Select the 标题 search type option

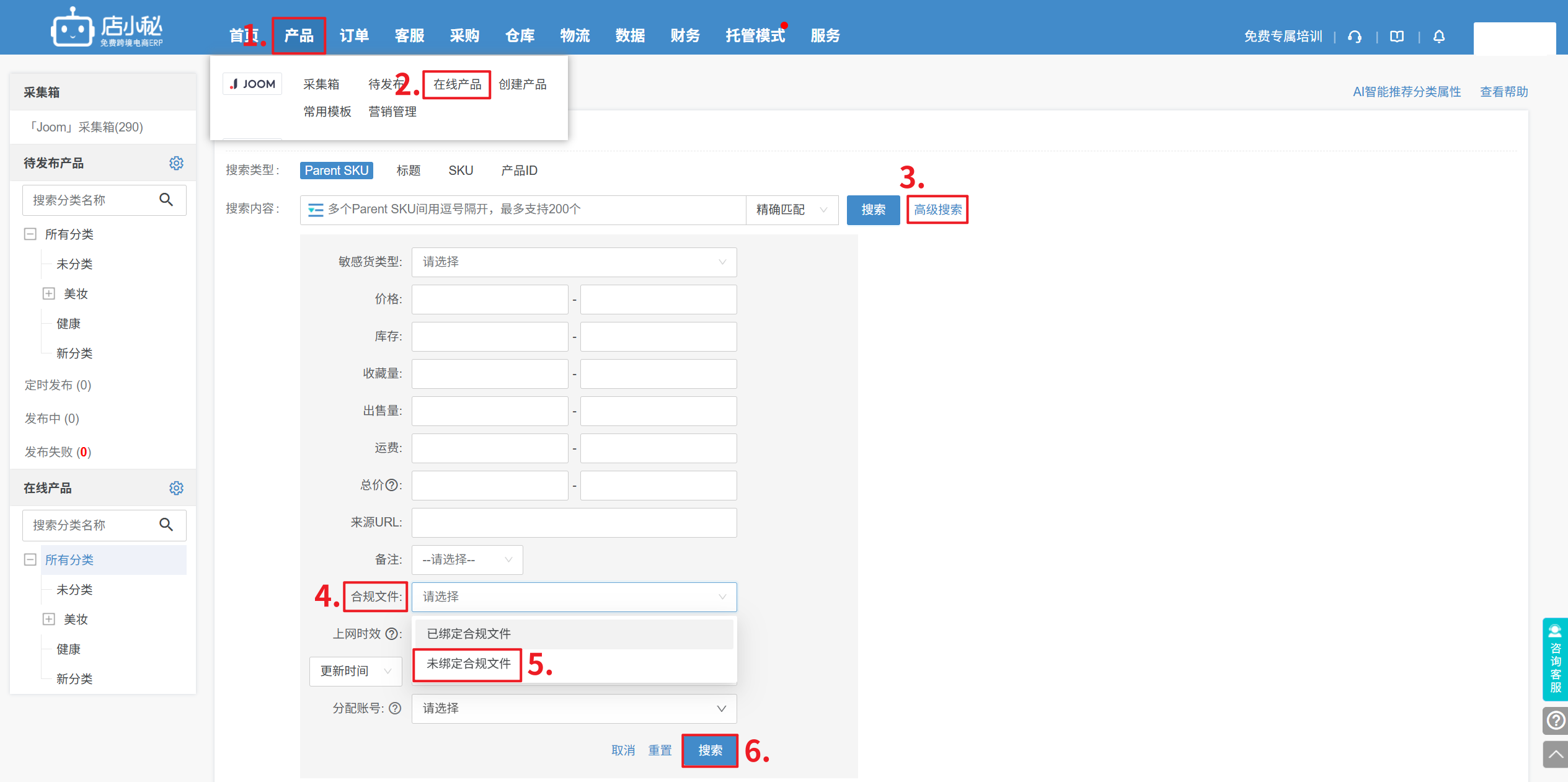click(408, 171)
